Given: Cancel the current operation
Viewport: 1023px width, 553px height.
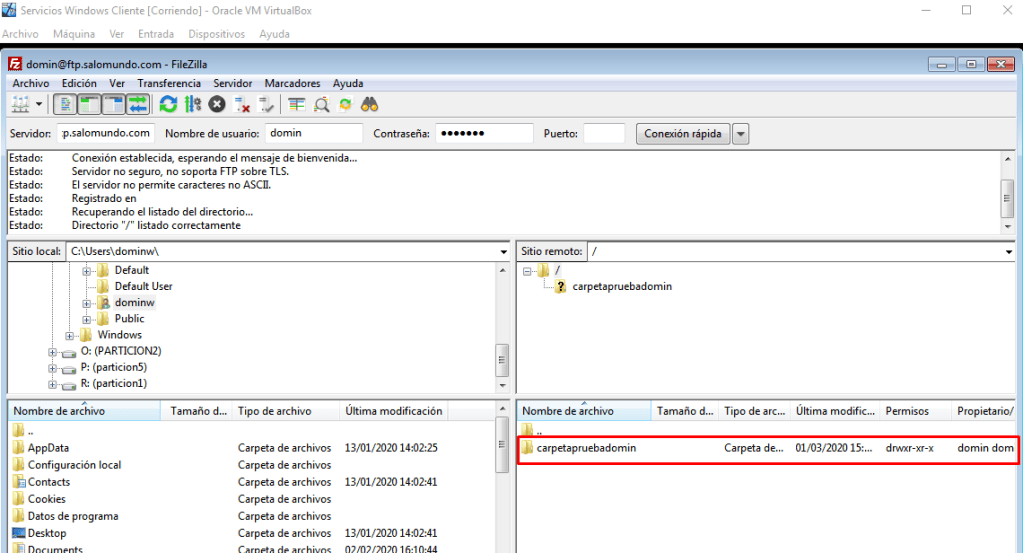Looking at the screenshot, I should tap(217, 104).
